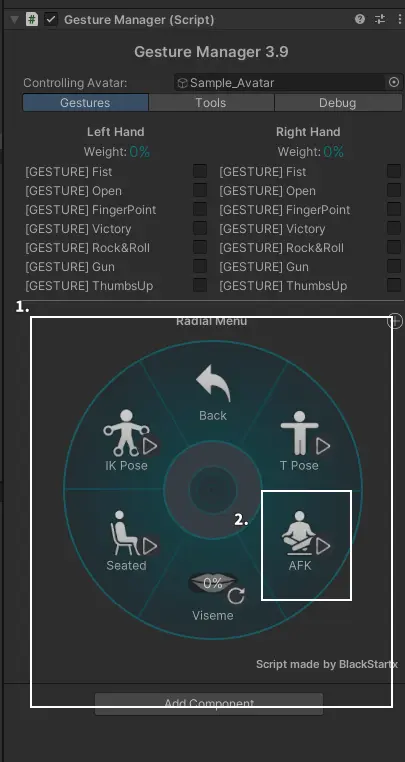405x762 pixels.
Task: Enable Right Hand Fist gesture checkbox
Action: (394, 171)
